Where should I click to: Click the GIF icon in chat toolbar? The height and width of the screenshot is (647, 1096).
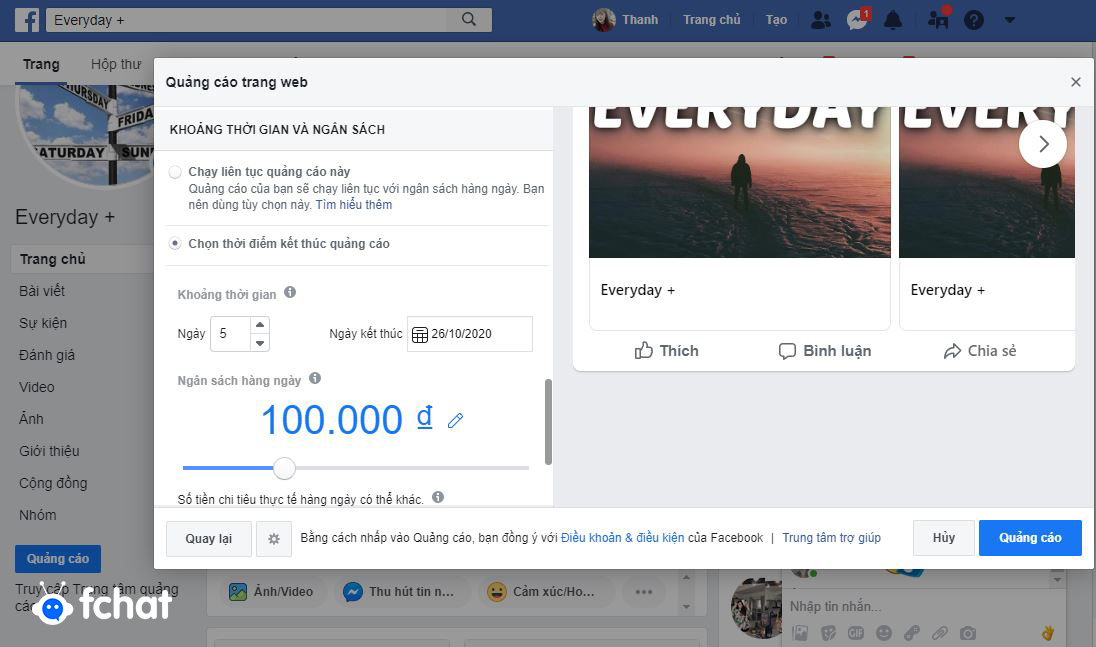click(856, 633)
